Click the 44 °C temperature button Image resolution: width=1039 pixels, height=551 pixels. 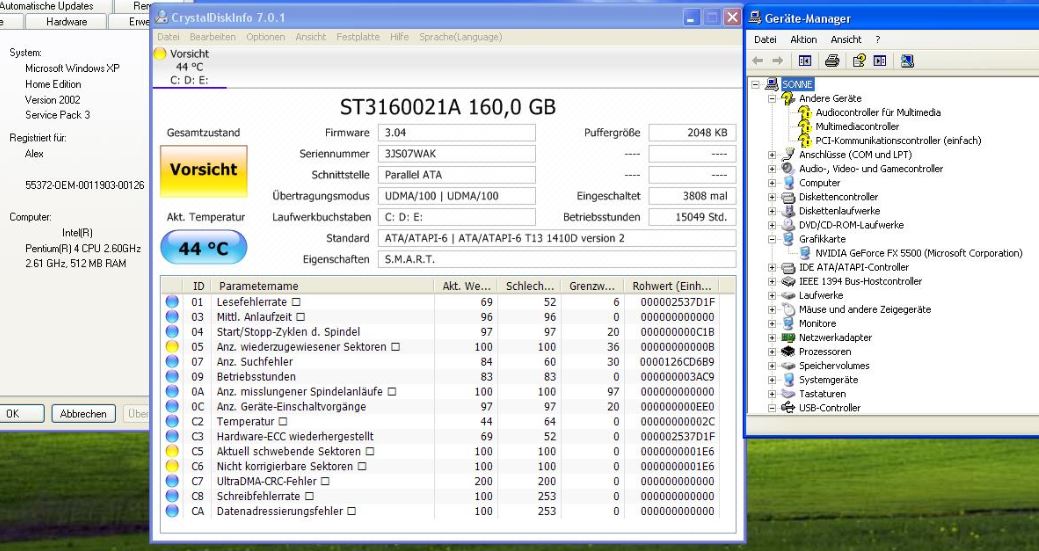(203, 248)
